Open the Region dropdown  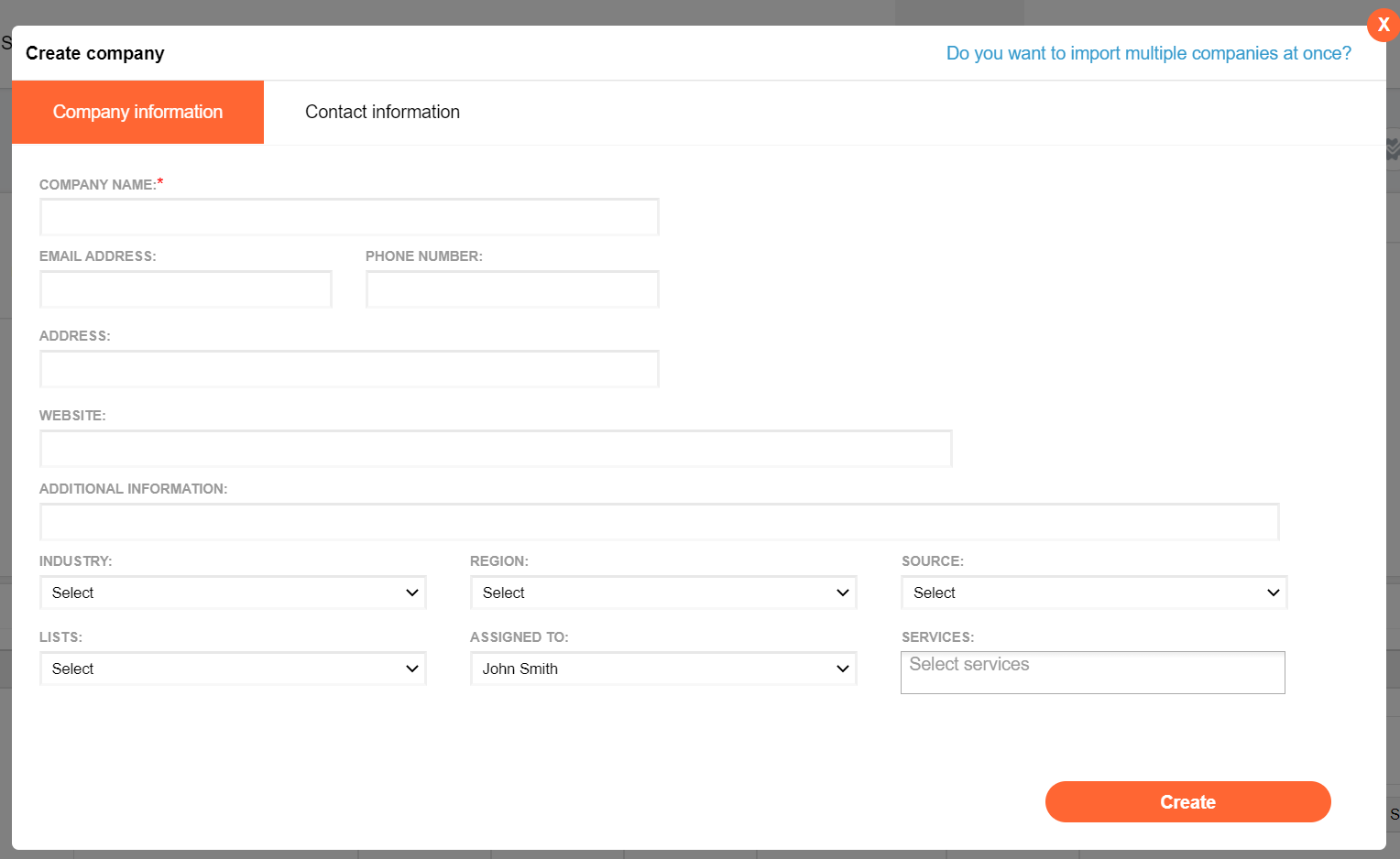point(663,593)
